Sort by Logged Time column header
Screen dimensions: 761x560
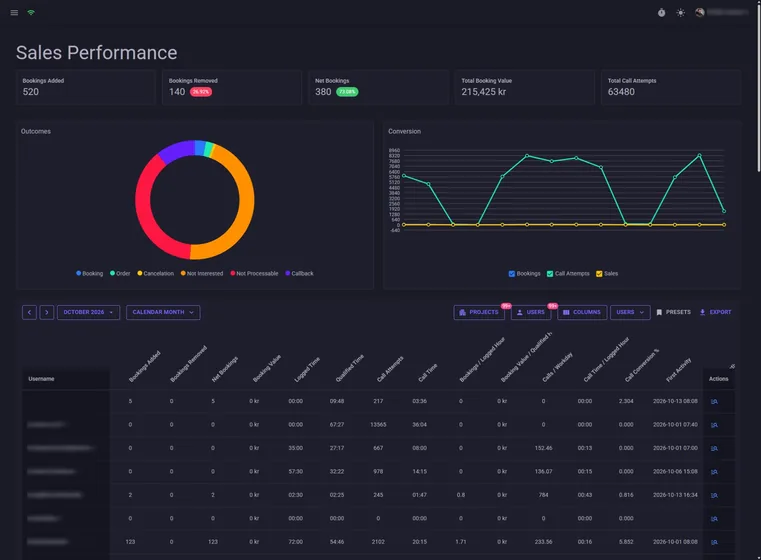[x=307, y=370]
